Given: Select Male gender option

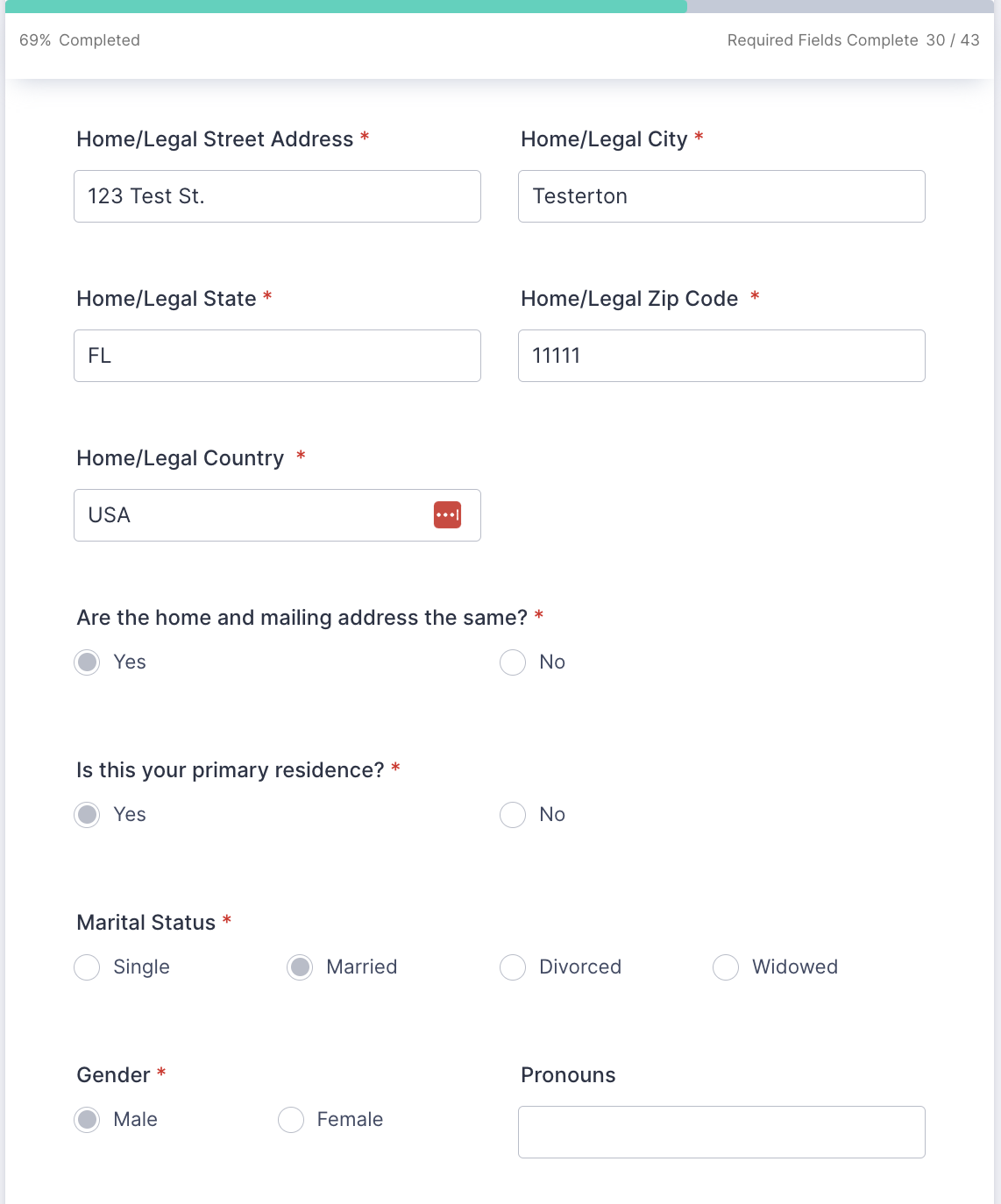Looking at the screenshot, I should tap(88, 1120).
